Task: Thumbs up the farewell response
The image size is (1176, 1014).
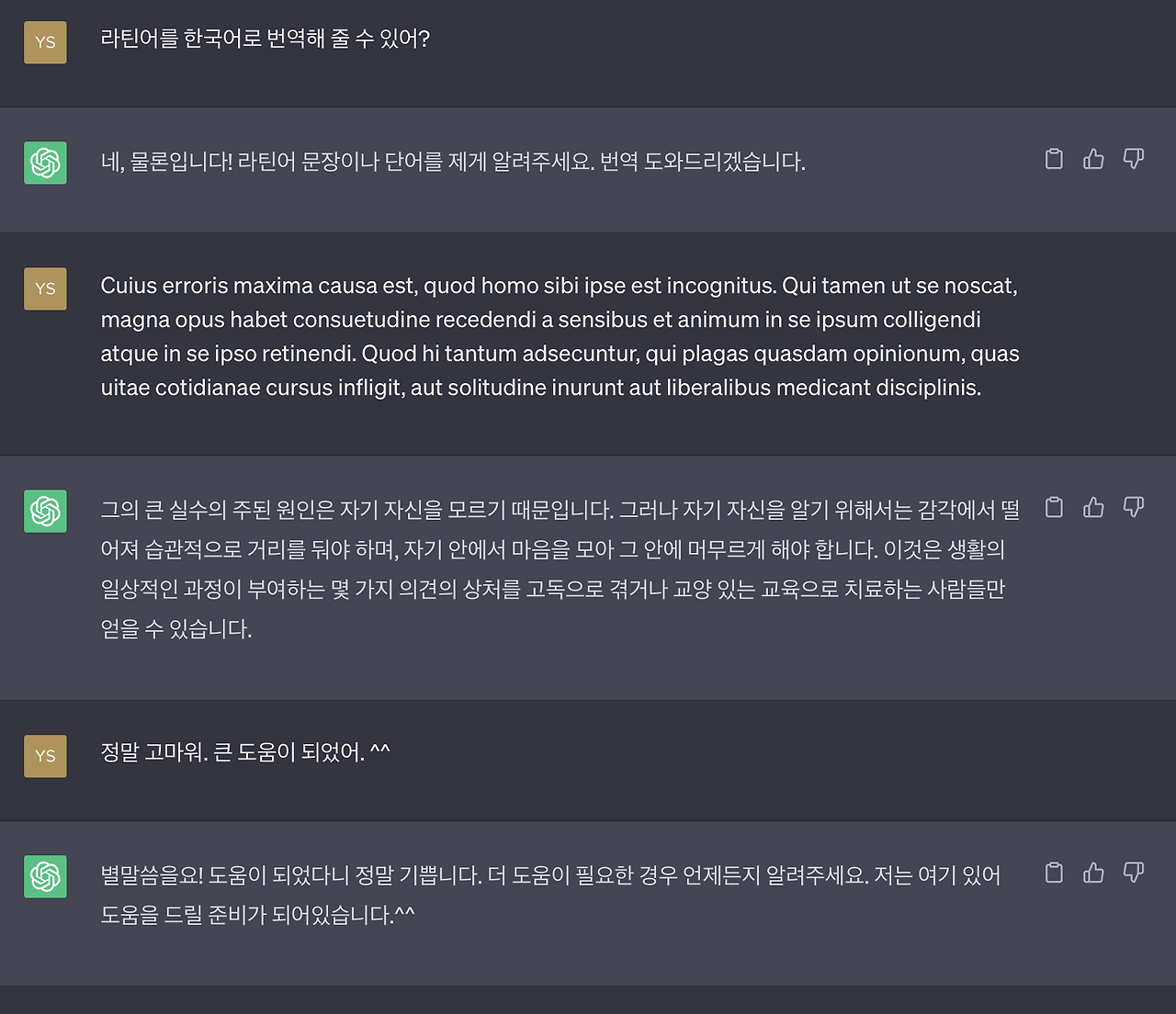Action: [1092, 874]
